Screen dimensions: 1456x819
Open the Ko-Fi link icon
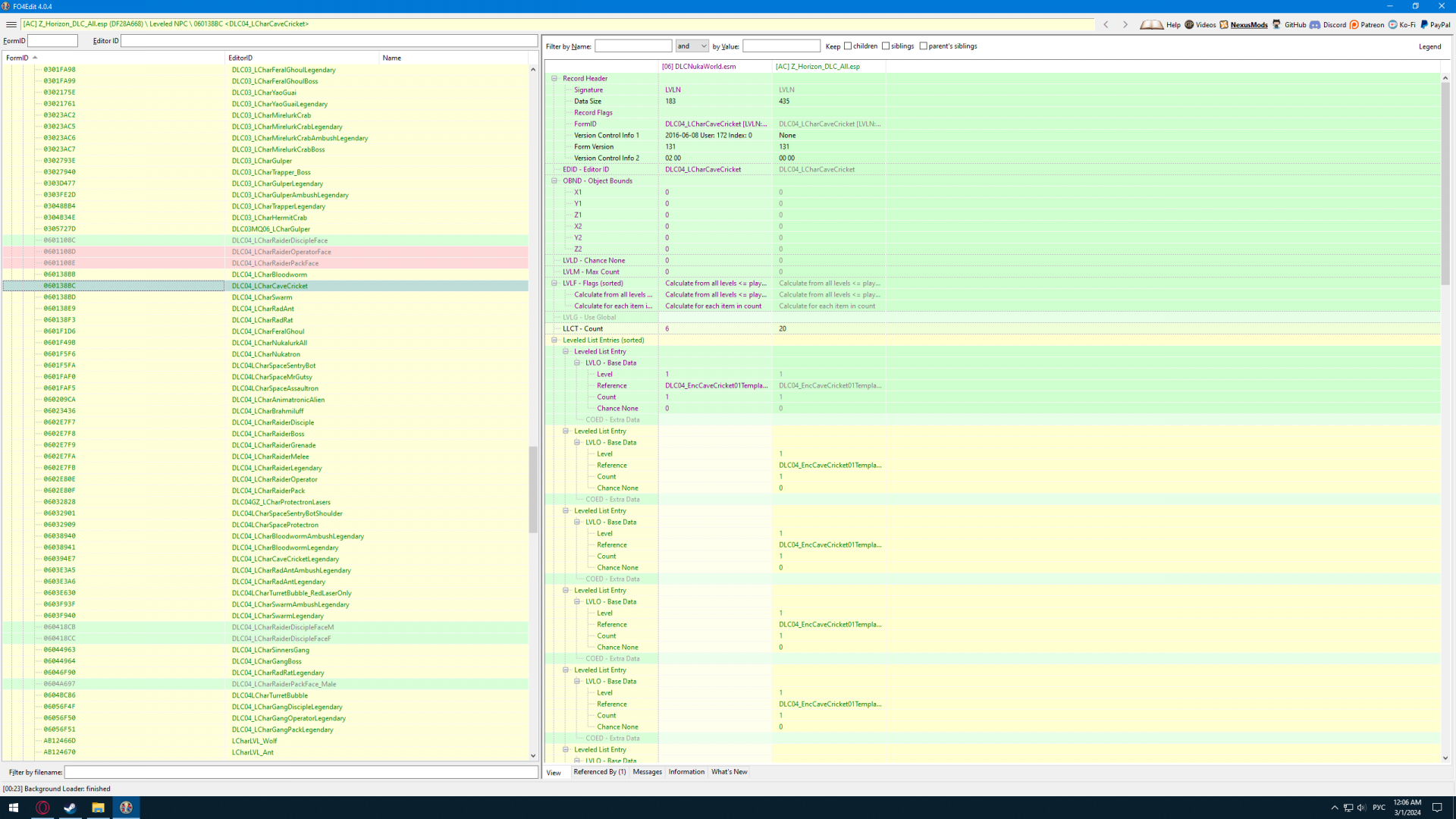(x=1393, y=25)
